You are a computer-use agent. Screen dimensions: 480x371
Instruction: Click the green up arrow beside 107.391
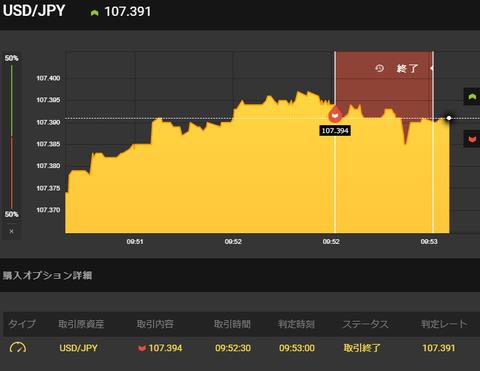[x=95, y=13]
